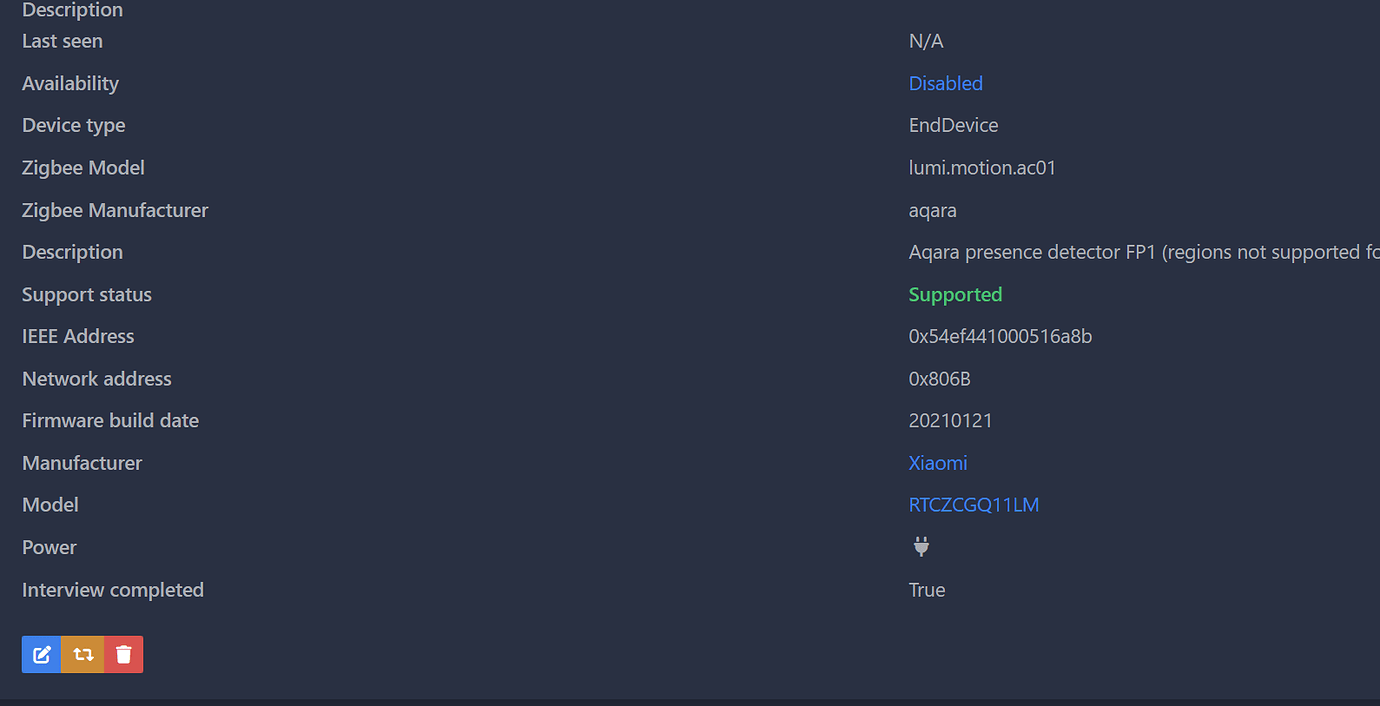This screenshot has height=706, width=1380.
Task: Click the N/A last seen value
Action: [x=925, y=42]
